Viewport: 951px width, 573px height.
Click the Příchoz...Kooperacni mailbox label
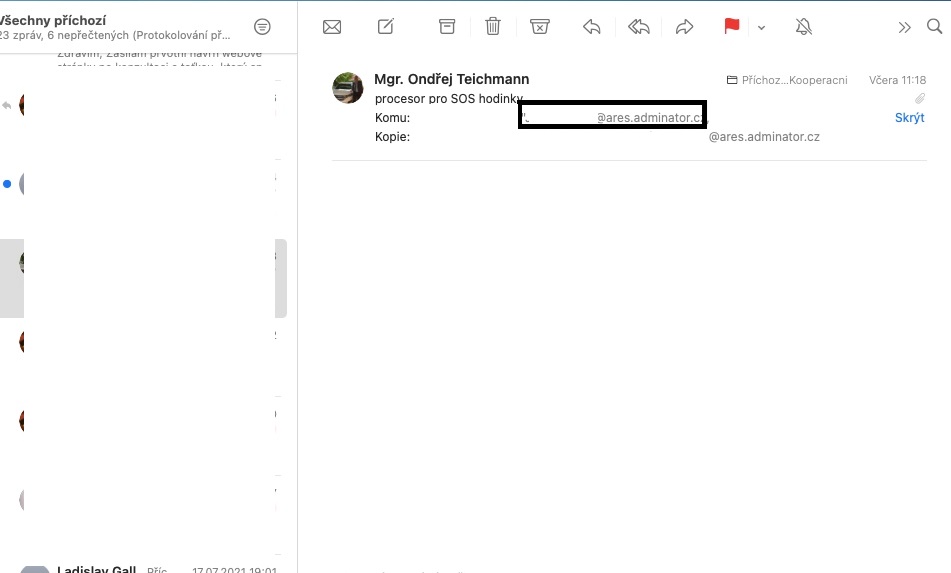click(x=787, y=80)
